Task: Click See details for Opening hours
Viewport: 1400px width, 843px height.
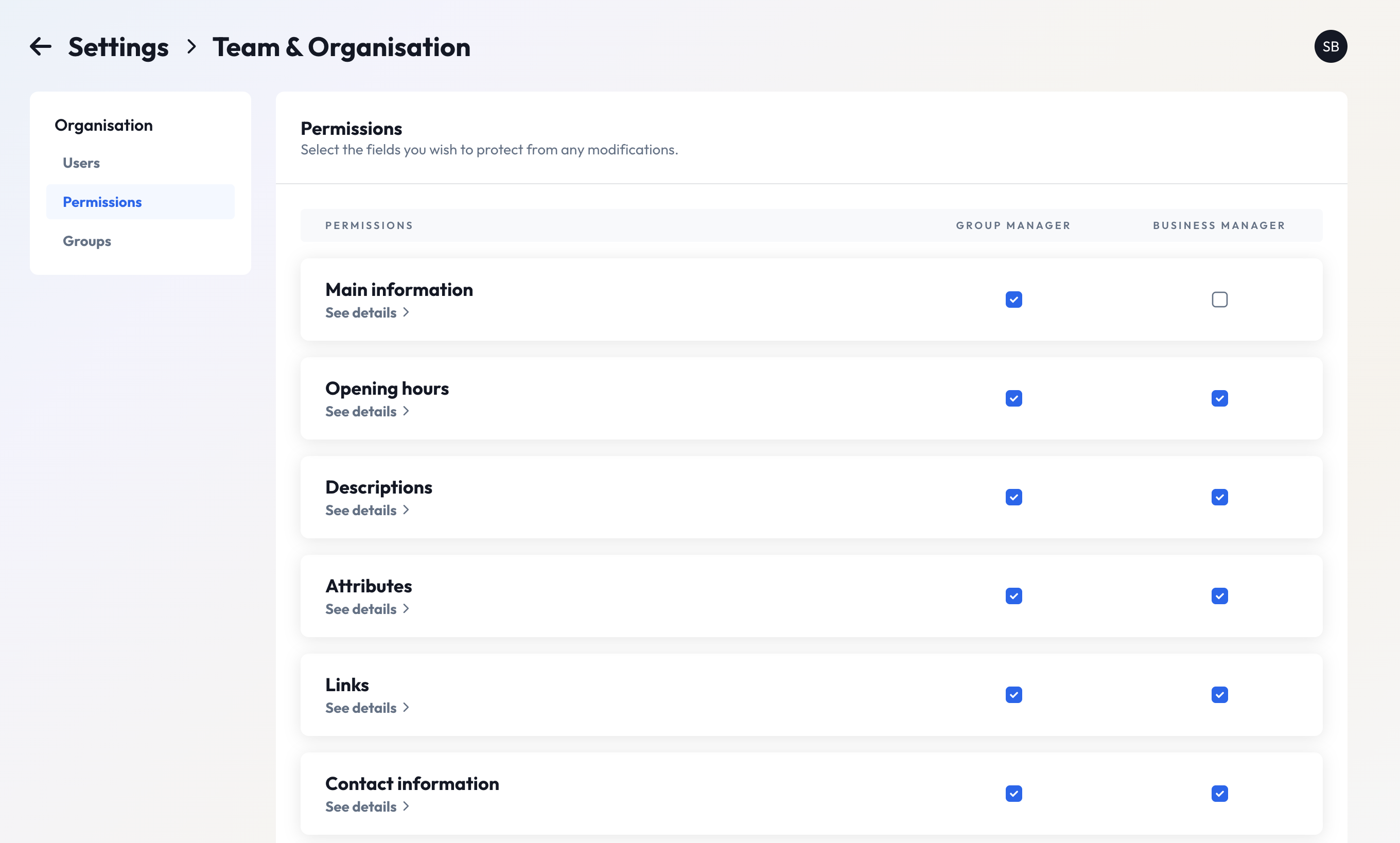Action: (x=367, y=411)
